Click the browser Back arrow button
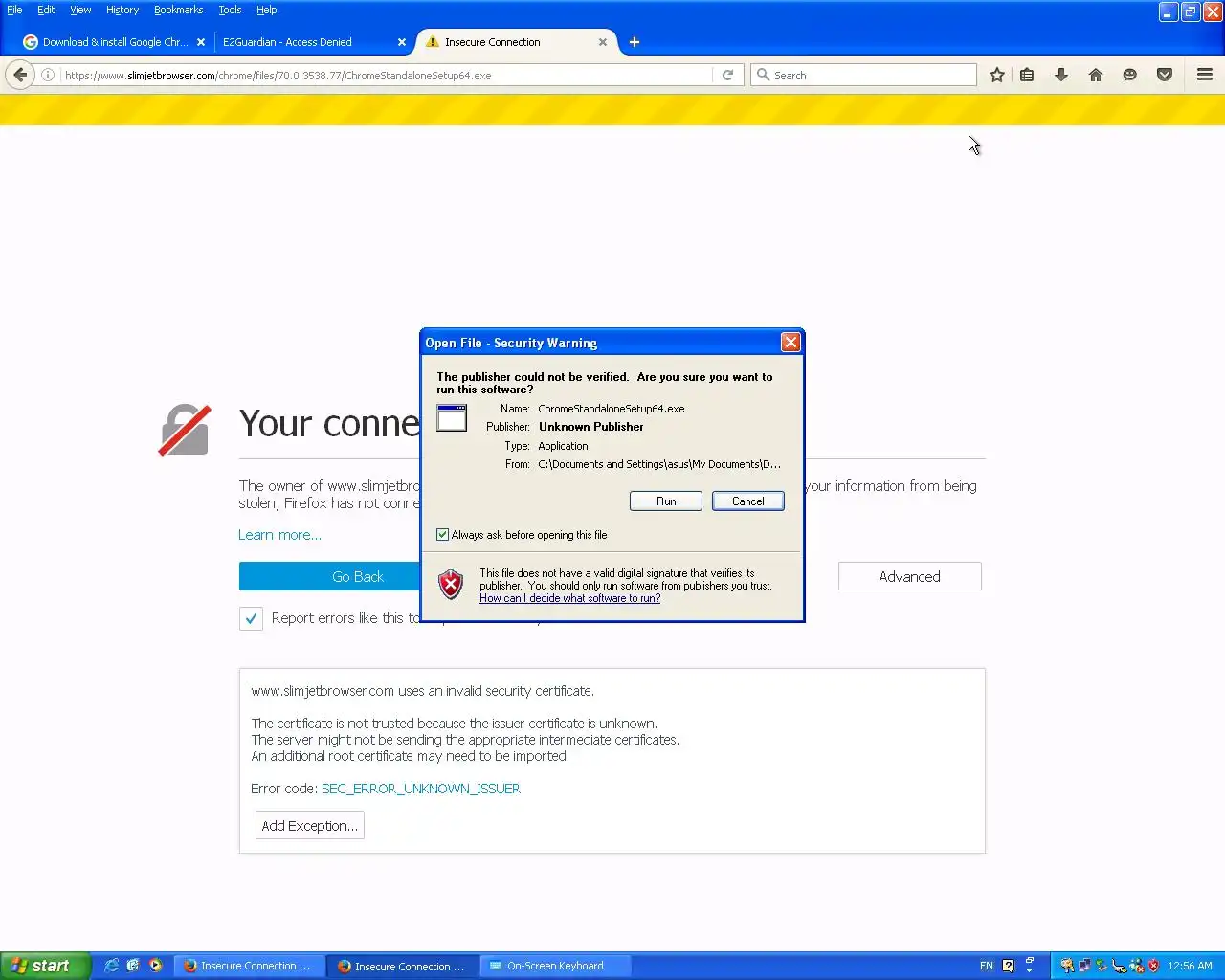This screenshot has height=980, width=1225. pyautogui.click(x=20, y=75)
